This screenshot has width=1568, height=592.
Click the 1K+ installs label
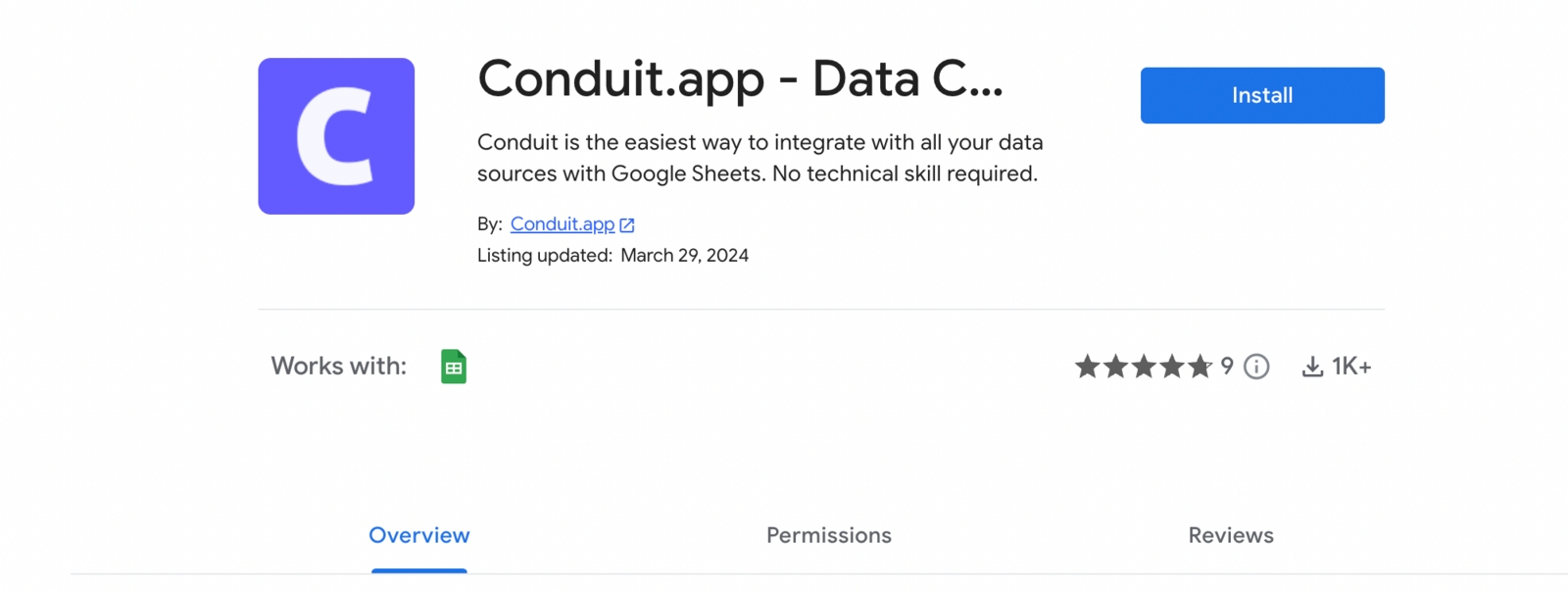pyautogui.click(x=1351, y=367)
